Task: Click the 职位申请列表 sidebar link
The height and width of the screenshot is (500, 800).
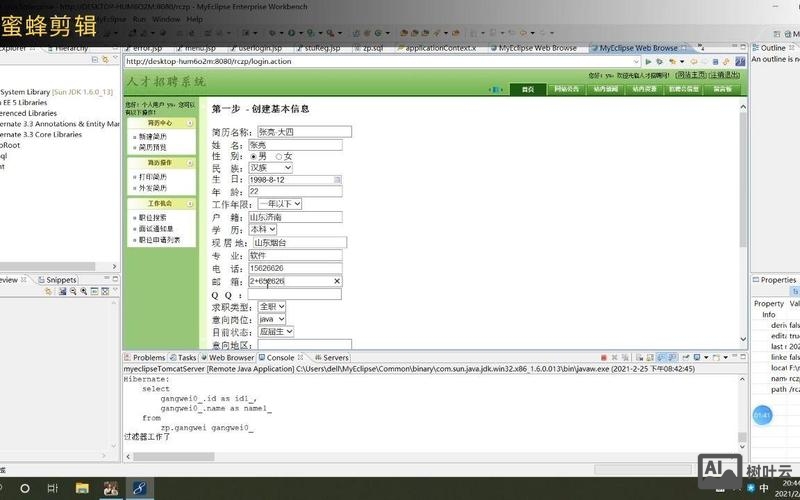Action: coord(160,240)
